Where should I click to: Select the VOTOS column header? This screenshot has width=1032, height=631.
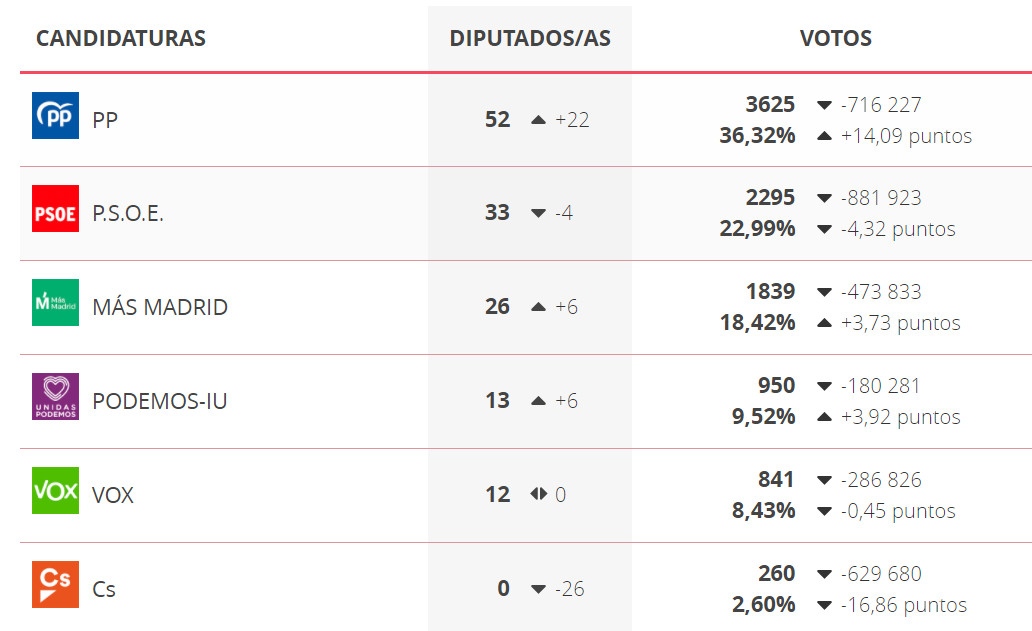836,38
